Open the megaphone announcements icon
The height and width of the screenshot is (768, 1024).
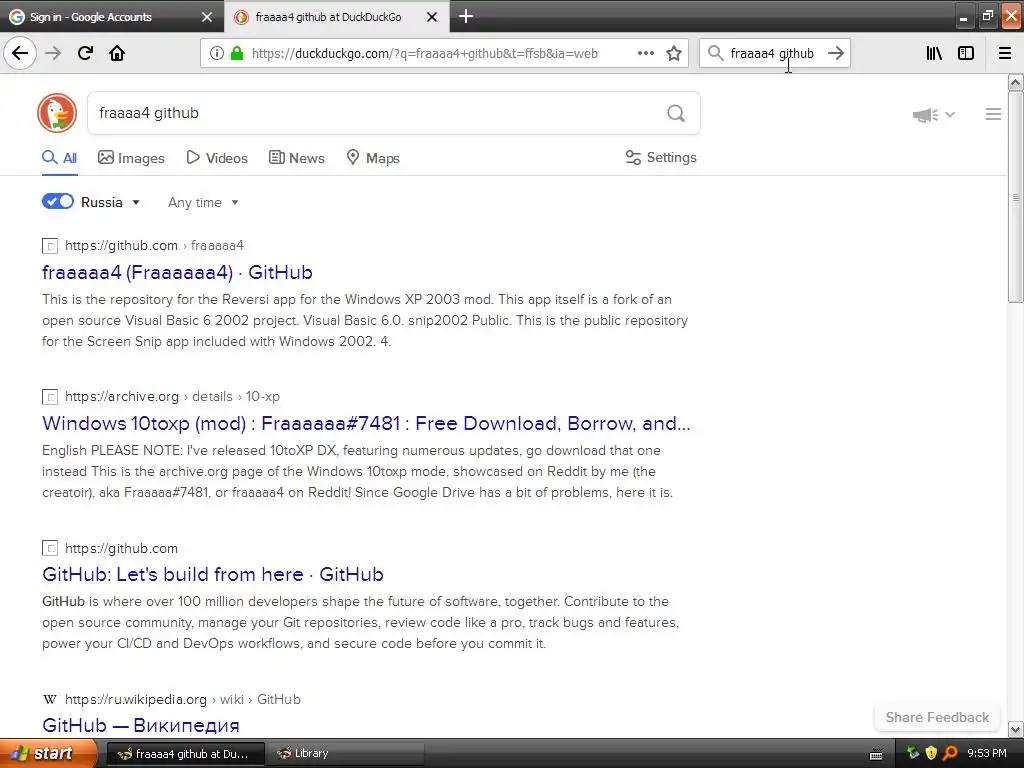(925, 115)
